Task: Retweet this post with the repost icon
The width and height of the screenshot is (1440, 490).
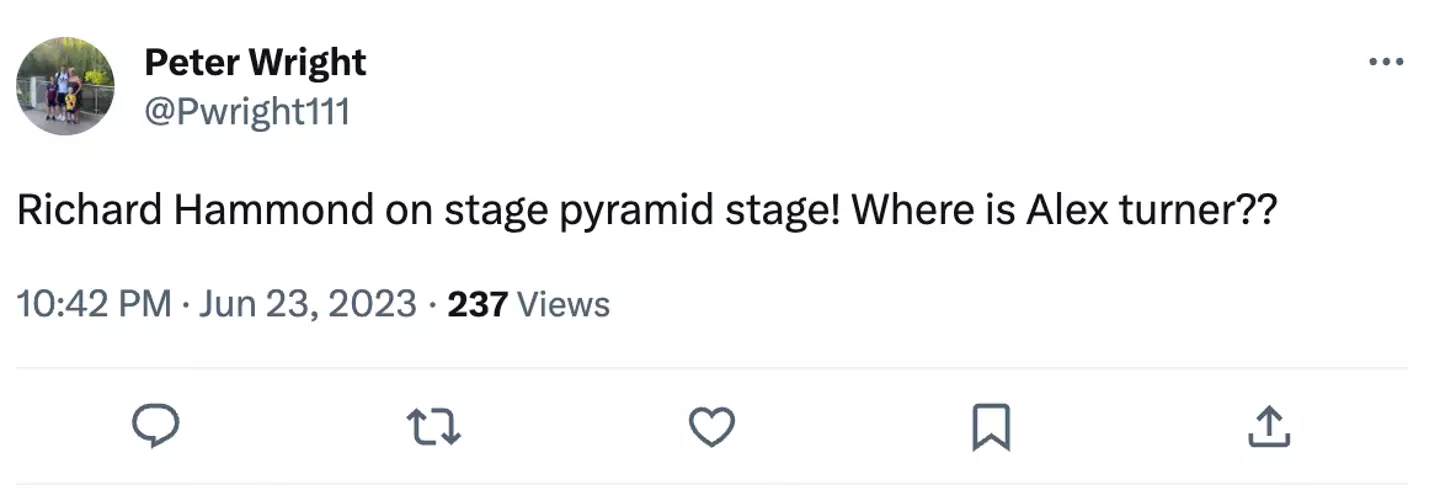Action: 435,427
